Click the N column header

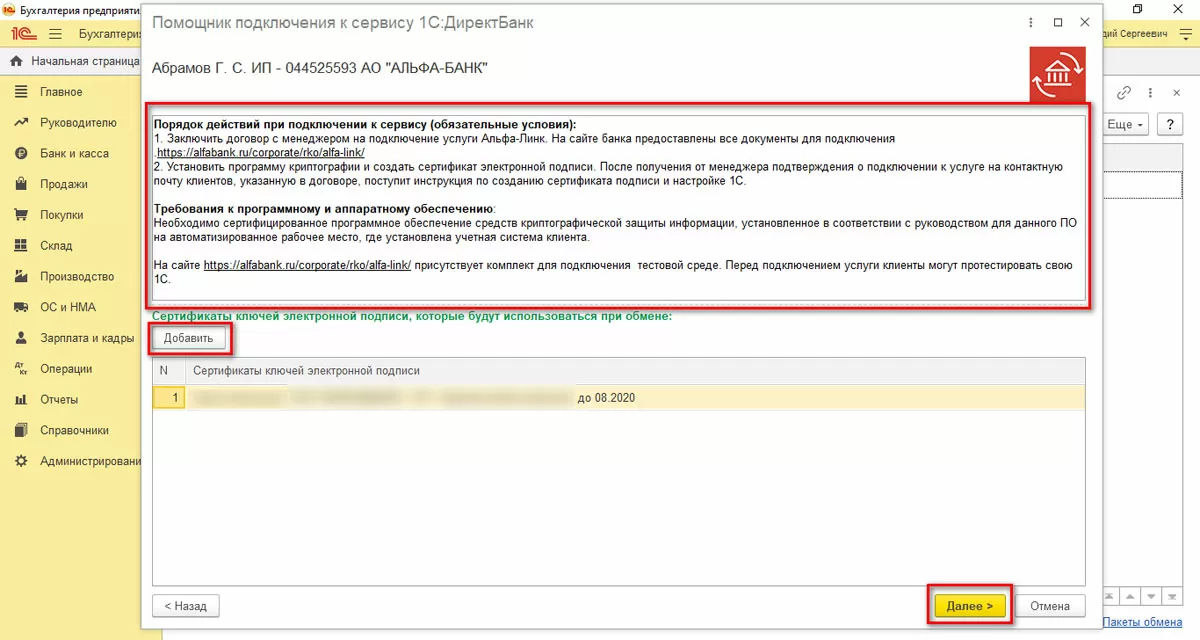(169, 371)
